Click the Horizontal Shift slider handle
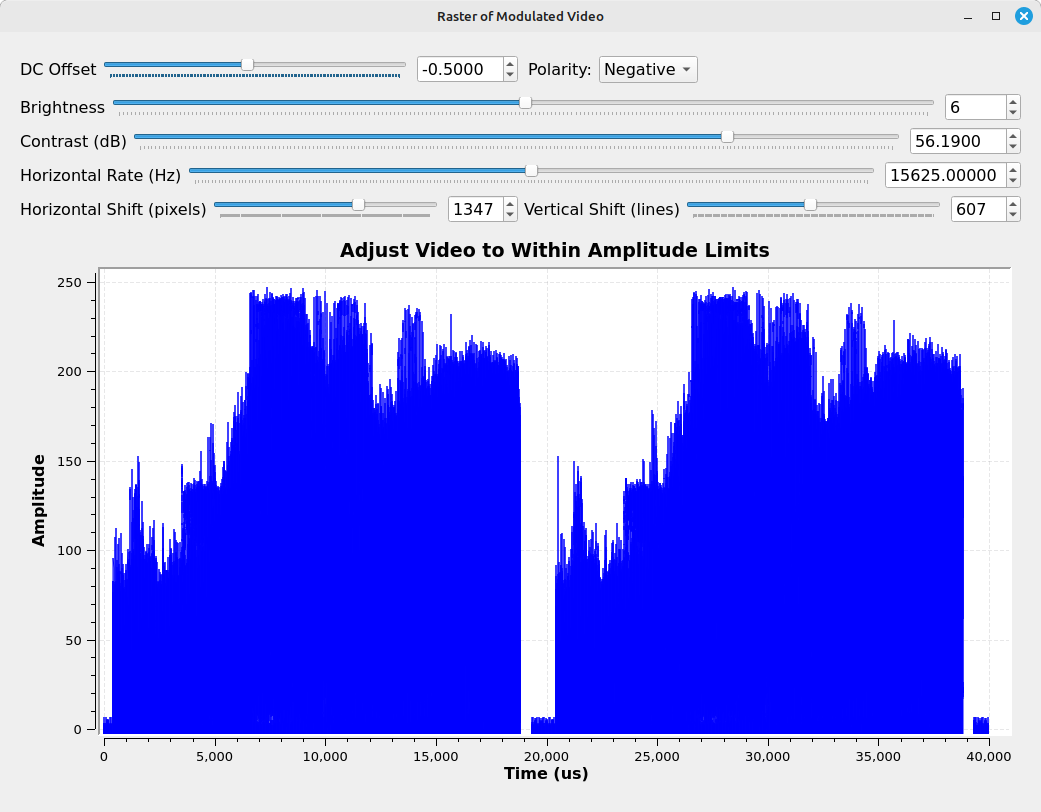Image resolution: width=1041 pixels, height=812 pixels. [358, 204]
